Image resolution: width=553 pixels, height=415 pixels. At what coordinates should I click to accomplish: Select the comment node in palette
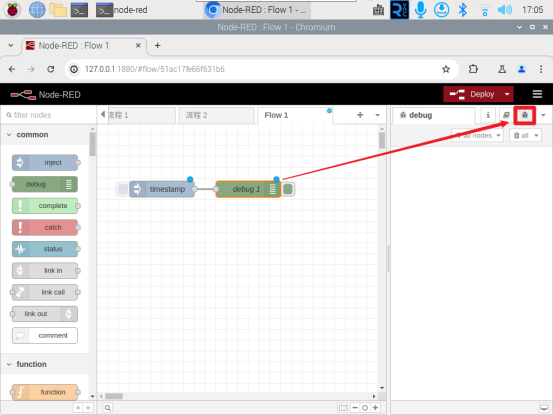(x=45, y=335)
